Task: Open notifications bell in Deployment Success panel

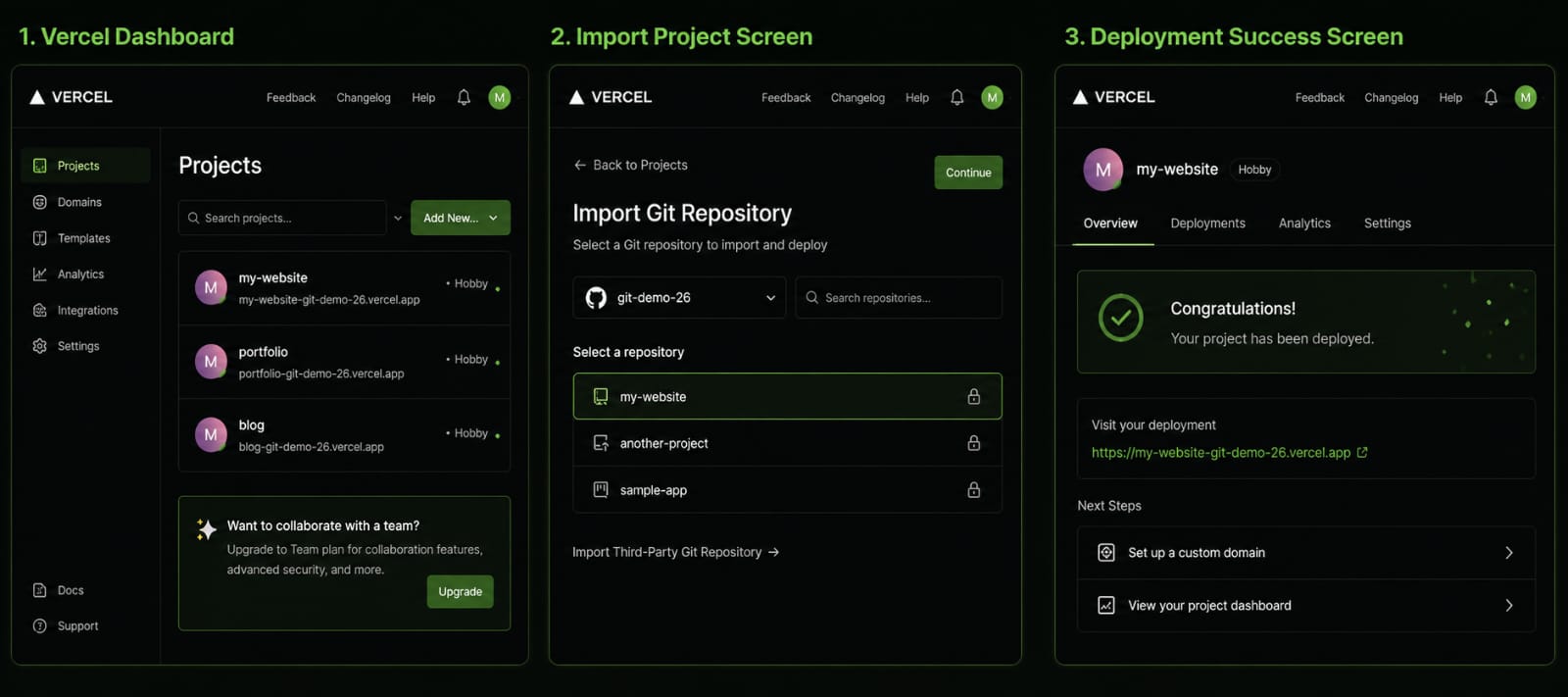Action: [x=1491, y=97]
